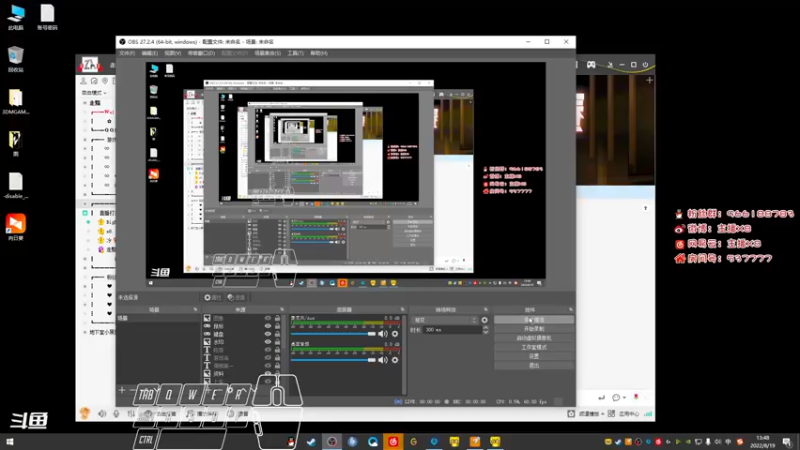
Task: Open the 工具(T) menu in OBS
Action: [x=295, y=53]
